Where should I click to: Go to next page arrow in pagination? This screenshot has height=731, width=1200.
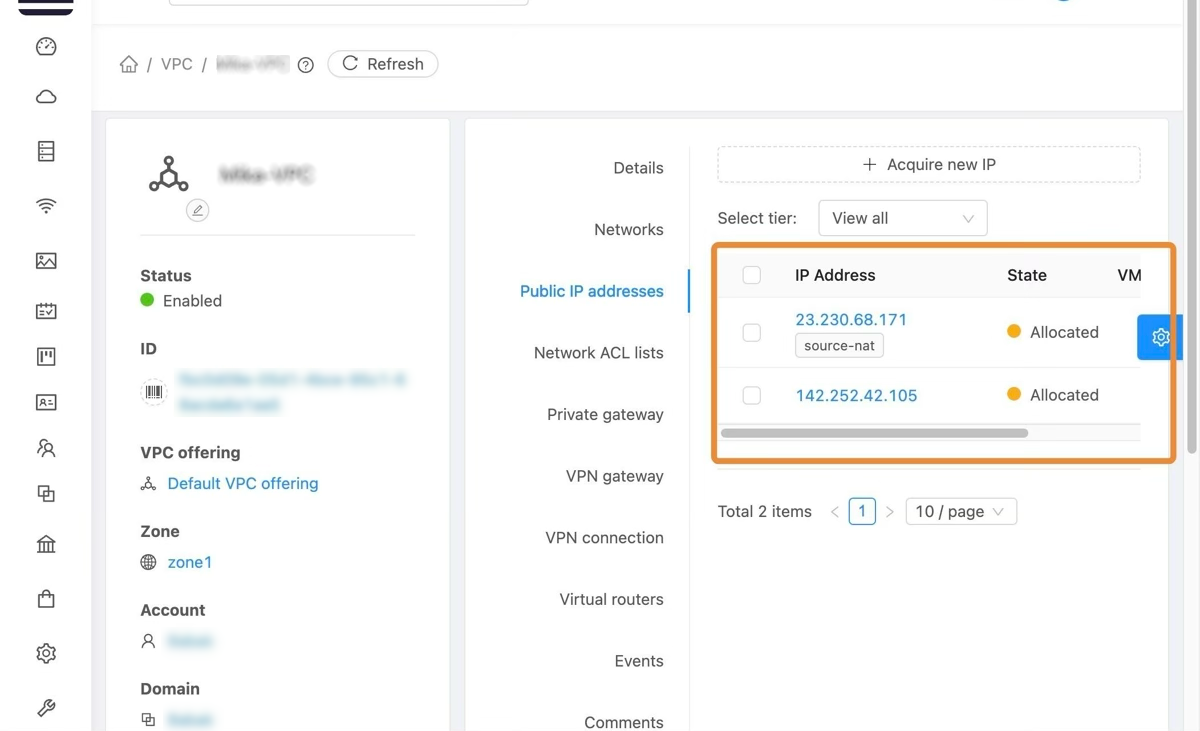[x=889, y=512]
